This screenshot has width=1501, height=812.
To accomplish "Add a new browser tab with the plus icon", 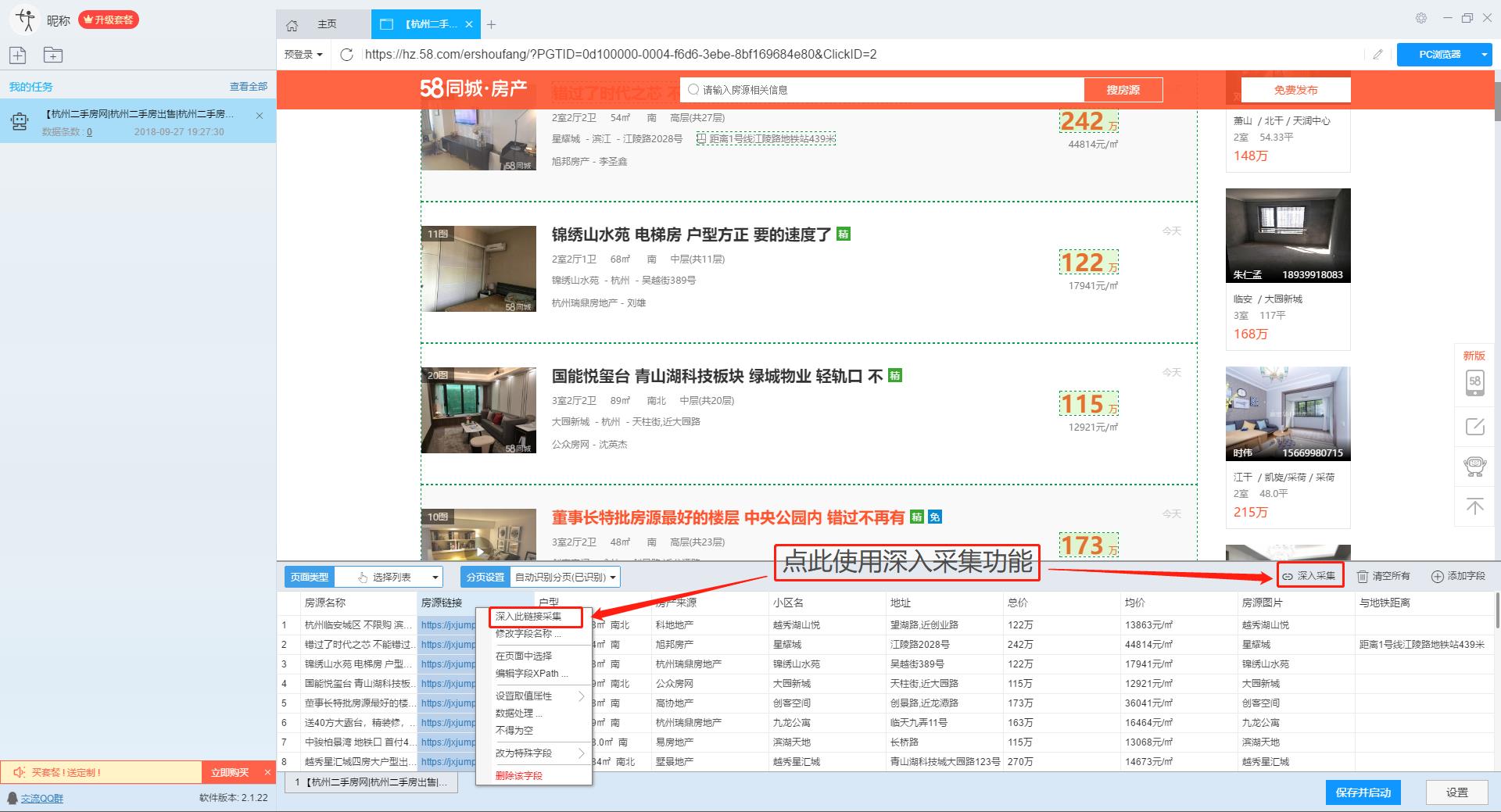I will pyautogui.click(x=491, y=25).
